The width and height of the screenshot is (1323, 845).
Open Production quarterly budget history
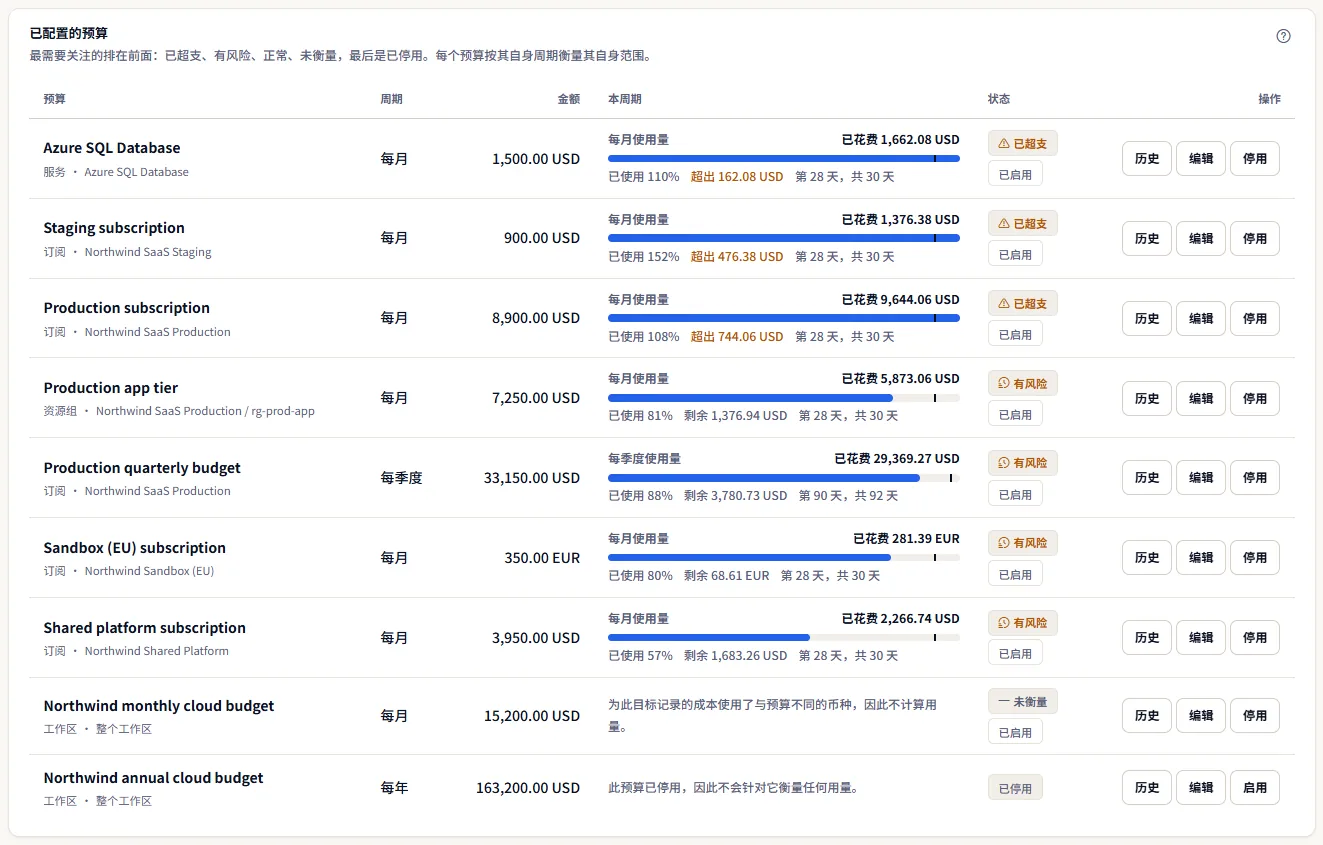point(1147,477)
